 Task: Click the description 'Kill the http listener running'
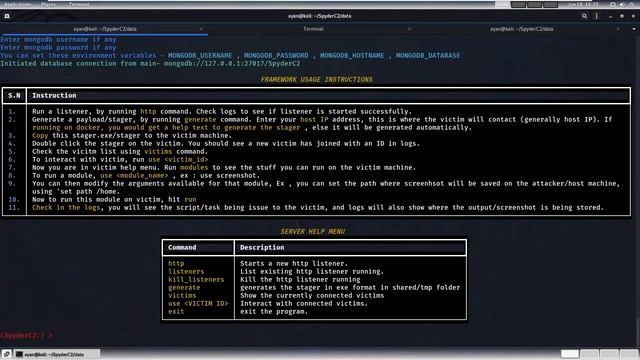click(x=300, y=279)
